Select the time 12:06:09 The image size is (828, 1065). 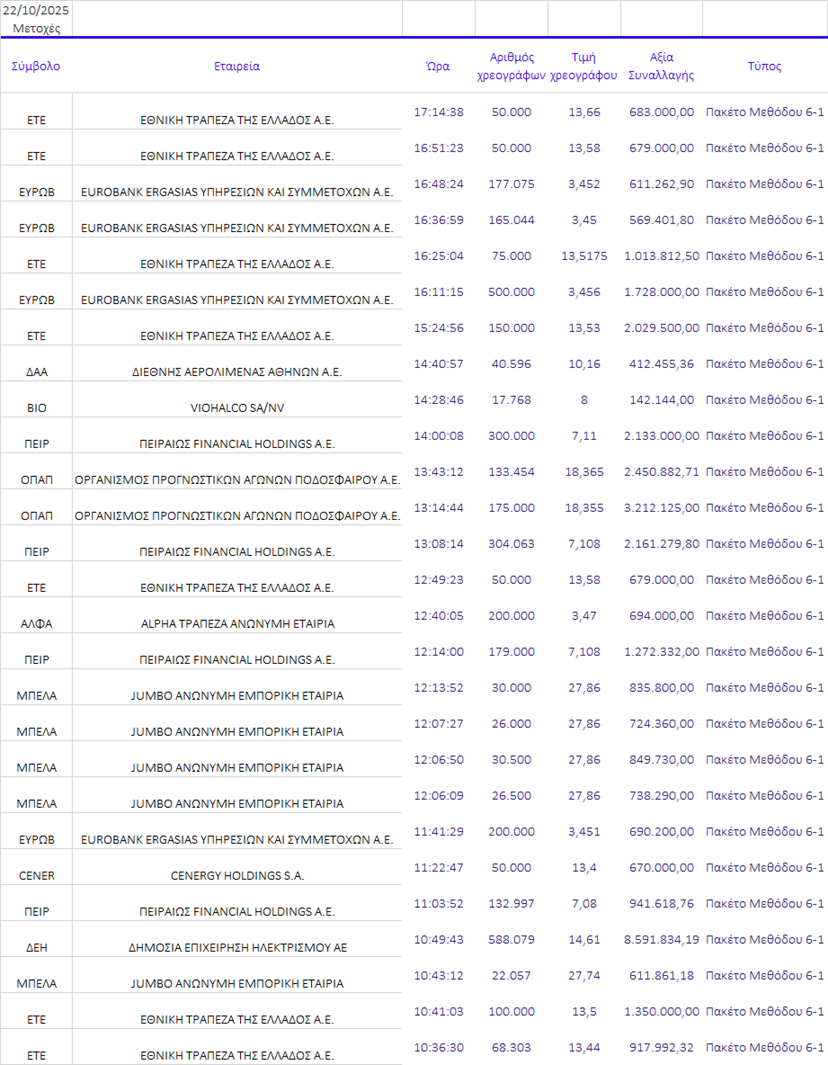(x=439, y=796)
